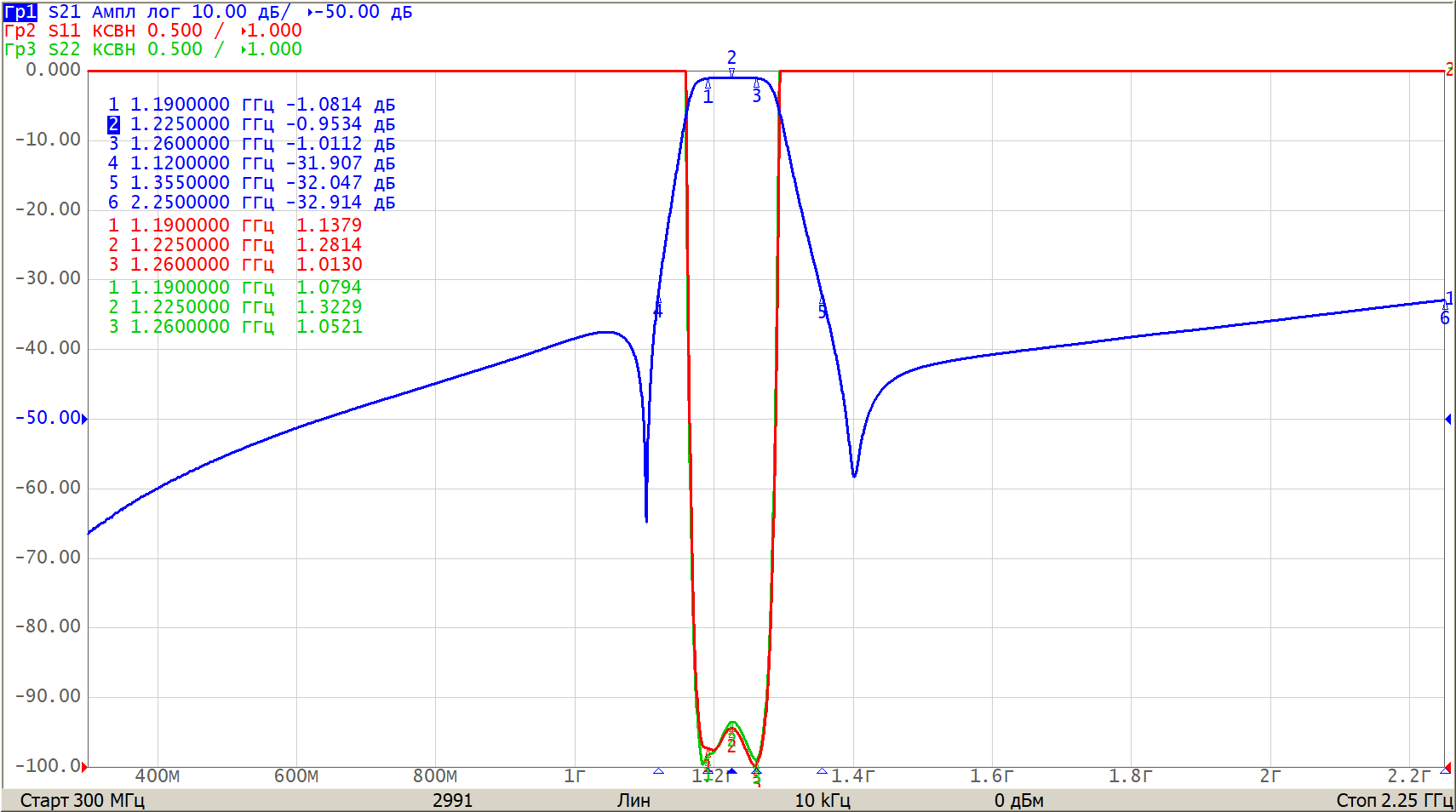
Task: Click the 10 кГц IF bandwidth field
Action: 822,800
